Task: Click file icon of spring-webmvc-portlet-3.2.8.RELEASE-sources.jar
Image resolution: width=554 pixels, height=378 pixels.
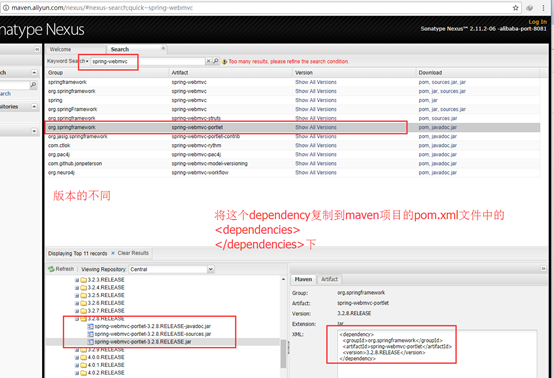Action: (90, 334)
